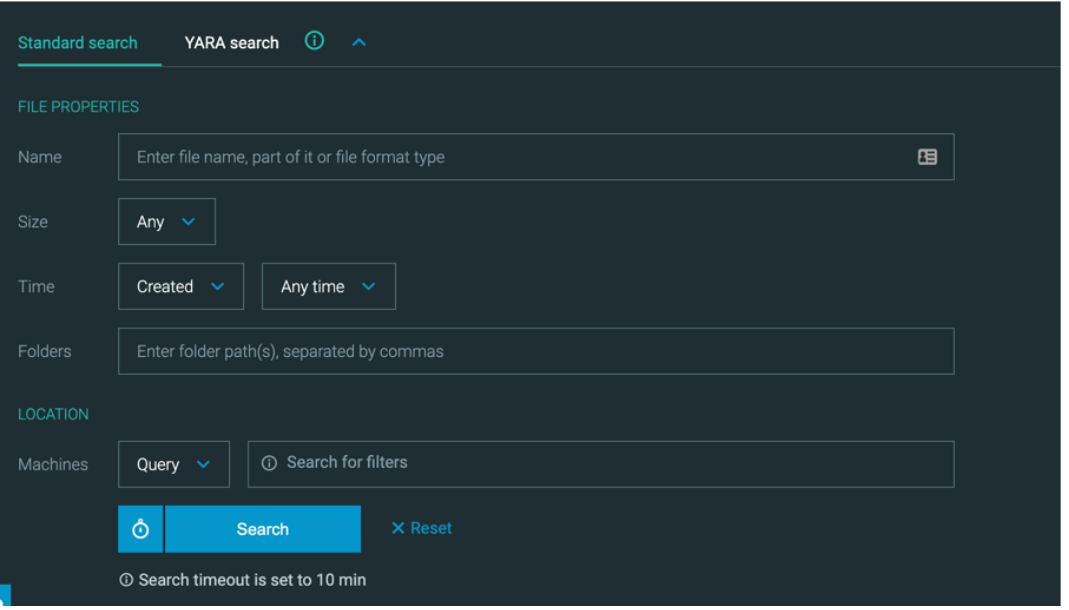The image size is (1069, 610).
Task: Click the info icon in the filters field
Action: (x=269, y=463)
